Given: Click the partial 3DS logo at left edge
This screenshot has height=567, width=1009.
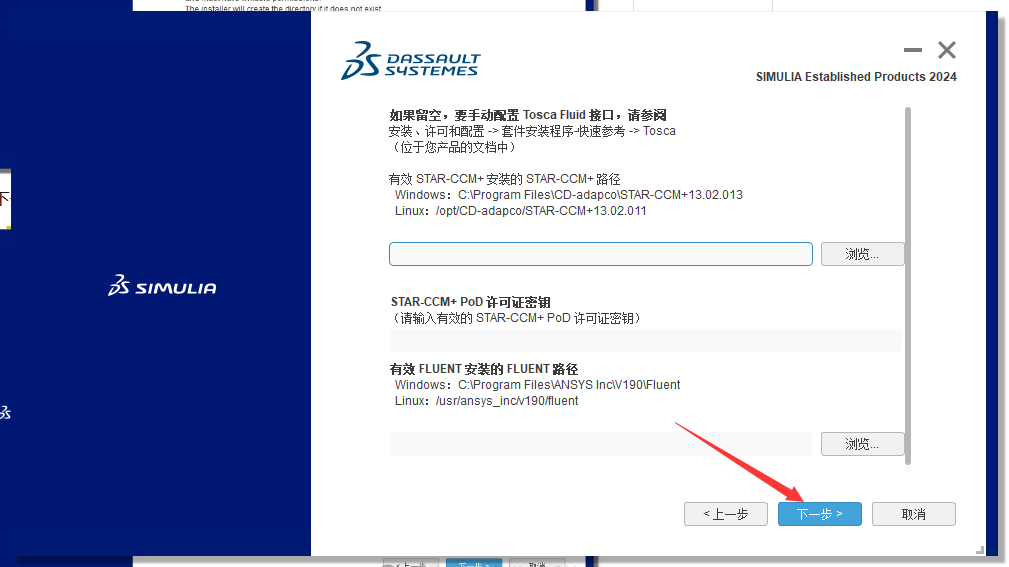Looking at the screenshot, I should click(x=5, y=412).
